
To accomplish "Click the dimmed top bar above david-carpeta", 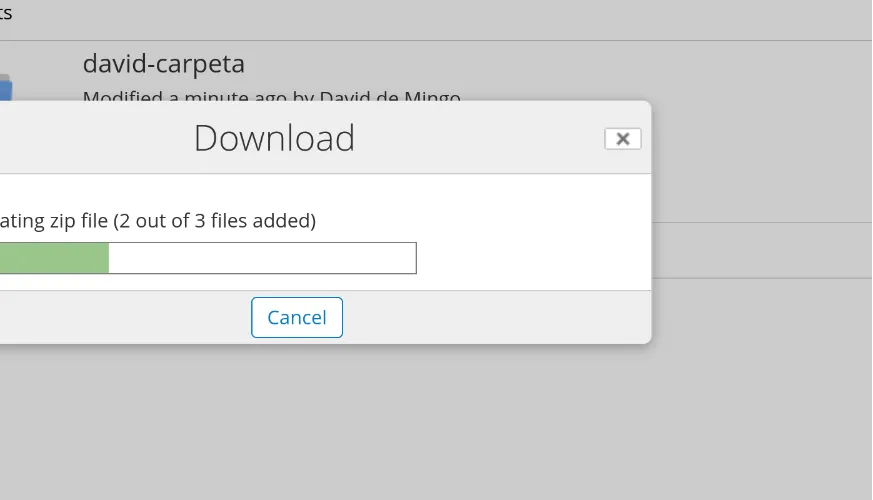I will pos(450,18).
